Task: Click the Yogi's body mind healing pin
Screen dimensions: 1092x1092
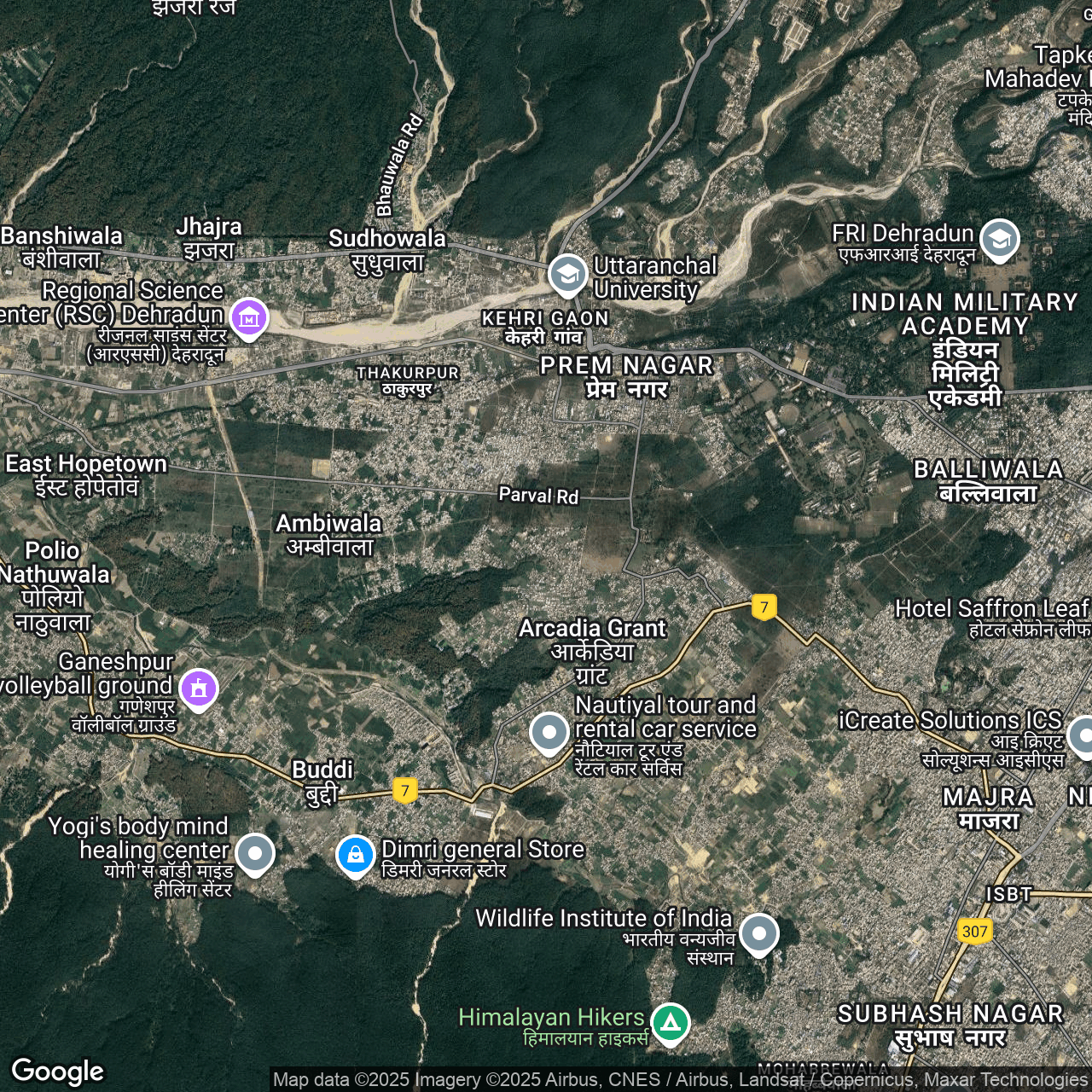Action: click(255, 852)
